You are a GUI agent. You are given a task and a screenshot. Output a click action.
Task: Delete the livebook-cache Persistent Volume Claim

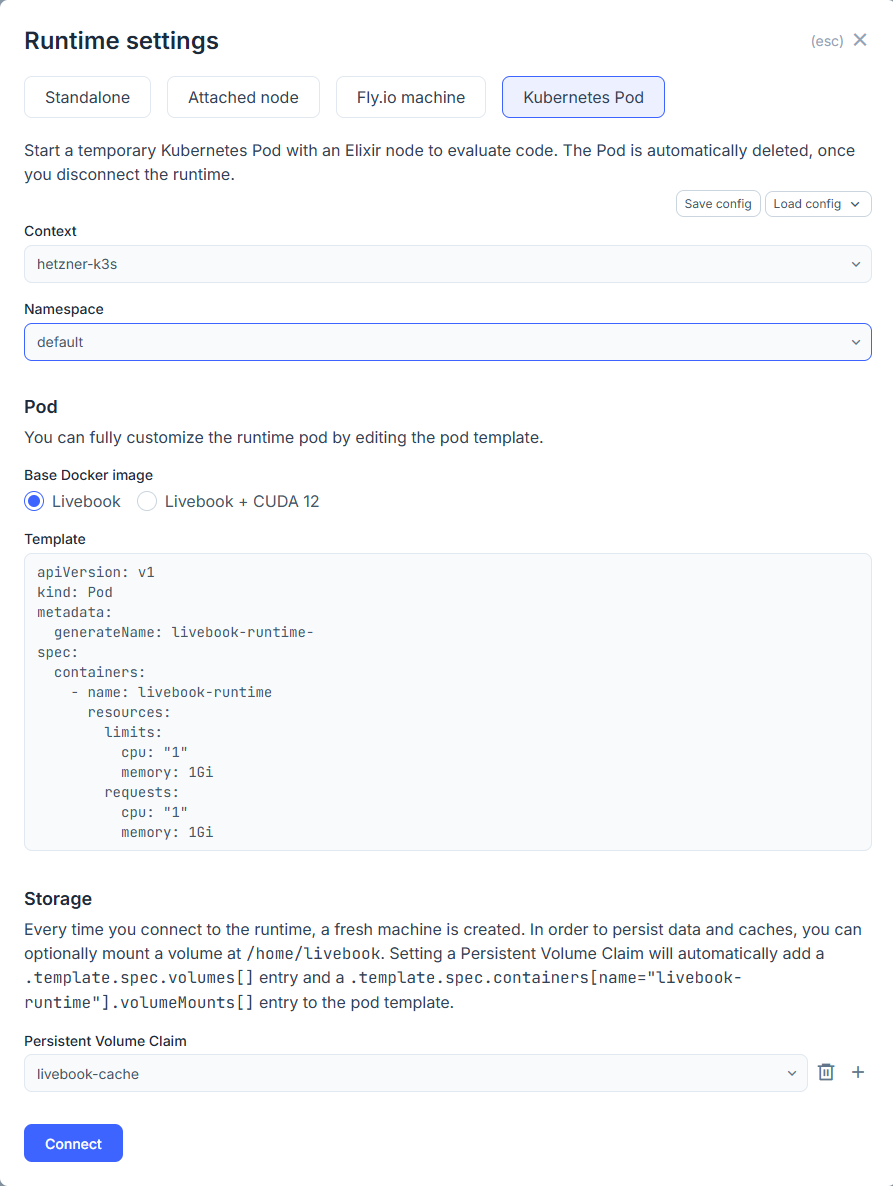click(825, 1071)
